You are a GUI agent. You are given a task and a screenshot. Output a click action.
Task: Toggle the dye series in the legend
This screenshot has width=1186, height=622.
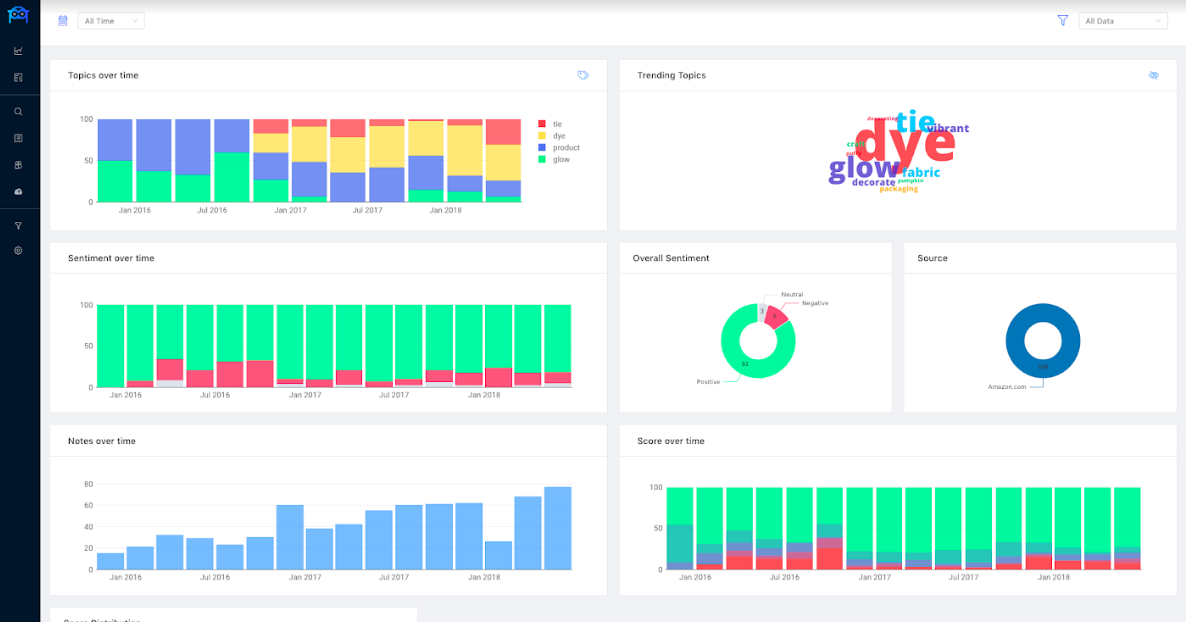click(551, 136)
